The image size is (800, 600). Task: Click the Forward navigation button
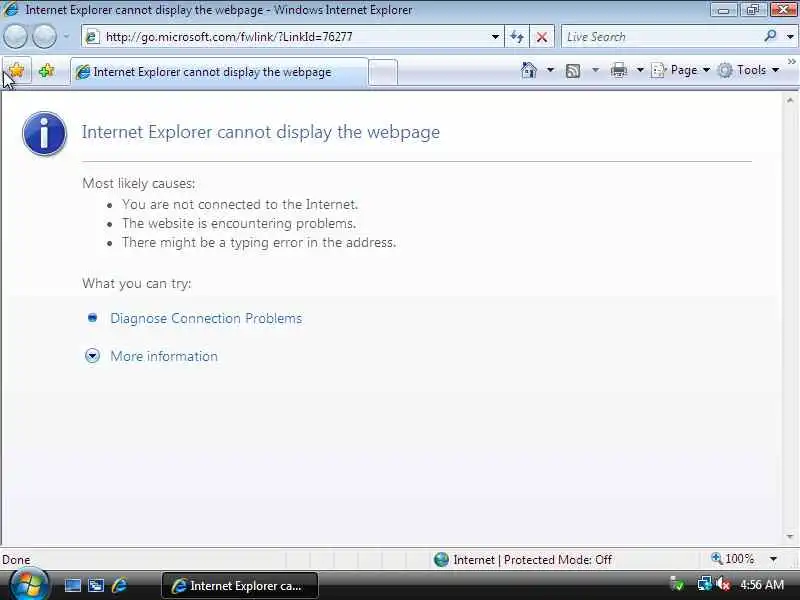45,37
